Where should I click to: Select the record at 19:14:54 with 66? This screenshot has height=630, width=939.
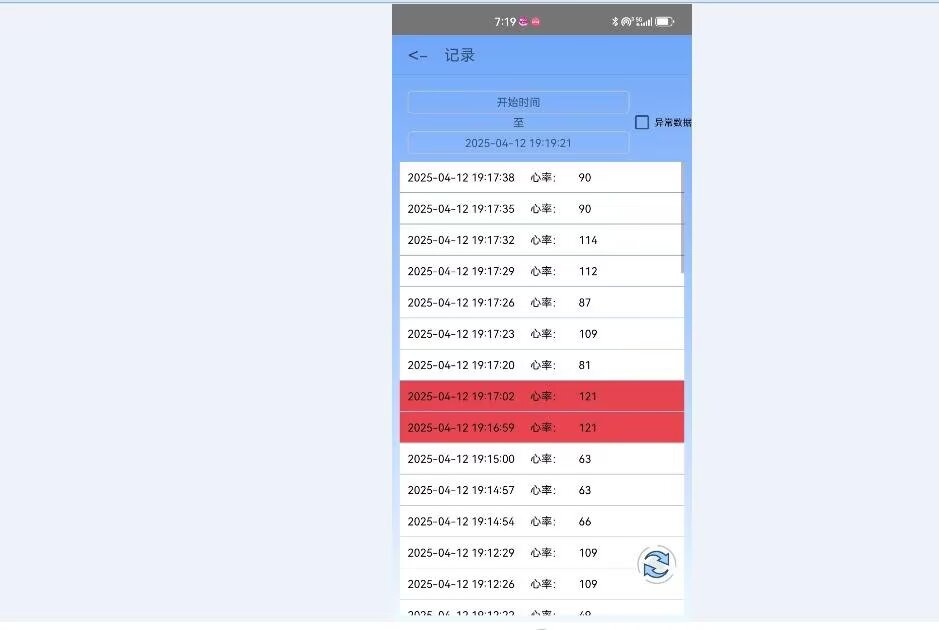tap(541, 521)
